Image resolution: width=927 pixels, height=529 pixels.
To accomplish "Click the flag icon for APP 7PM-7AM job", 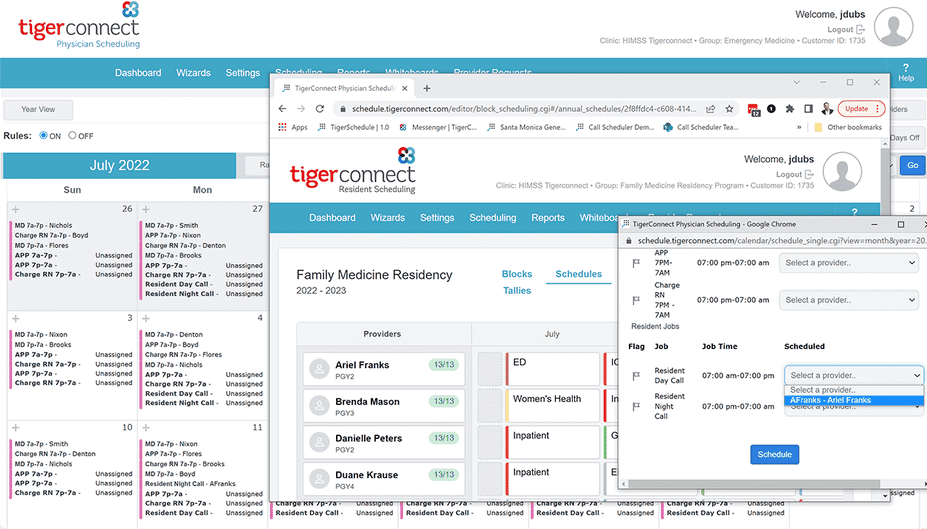I will [x=636, y=263].
